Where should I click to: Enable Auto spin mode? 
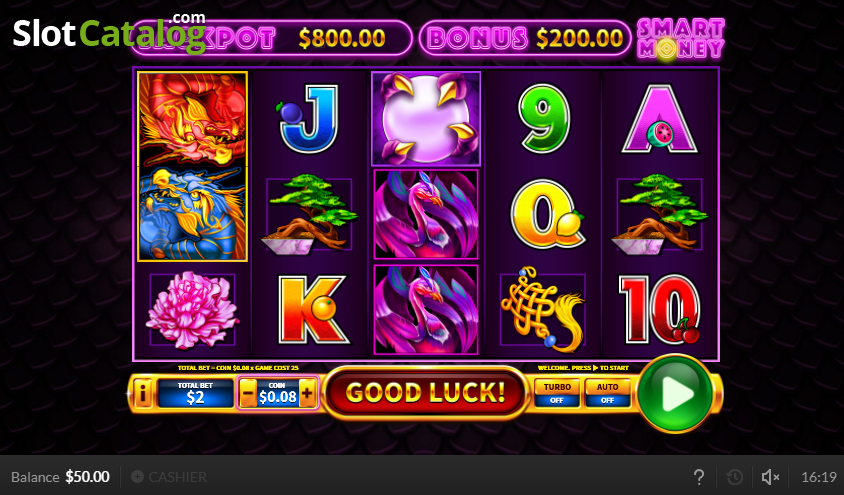coord(607,393)
